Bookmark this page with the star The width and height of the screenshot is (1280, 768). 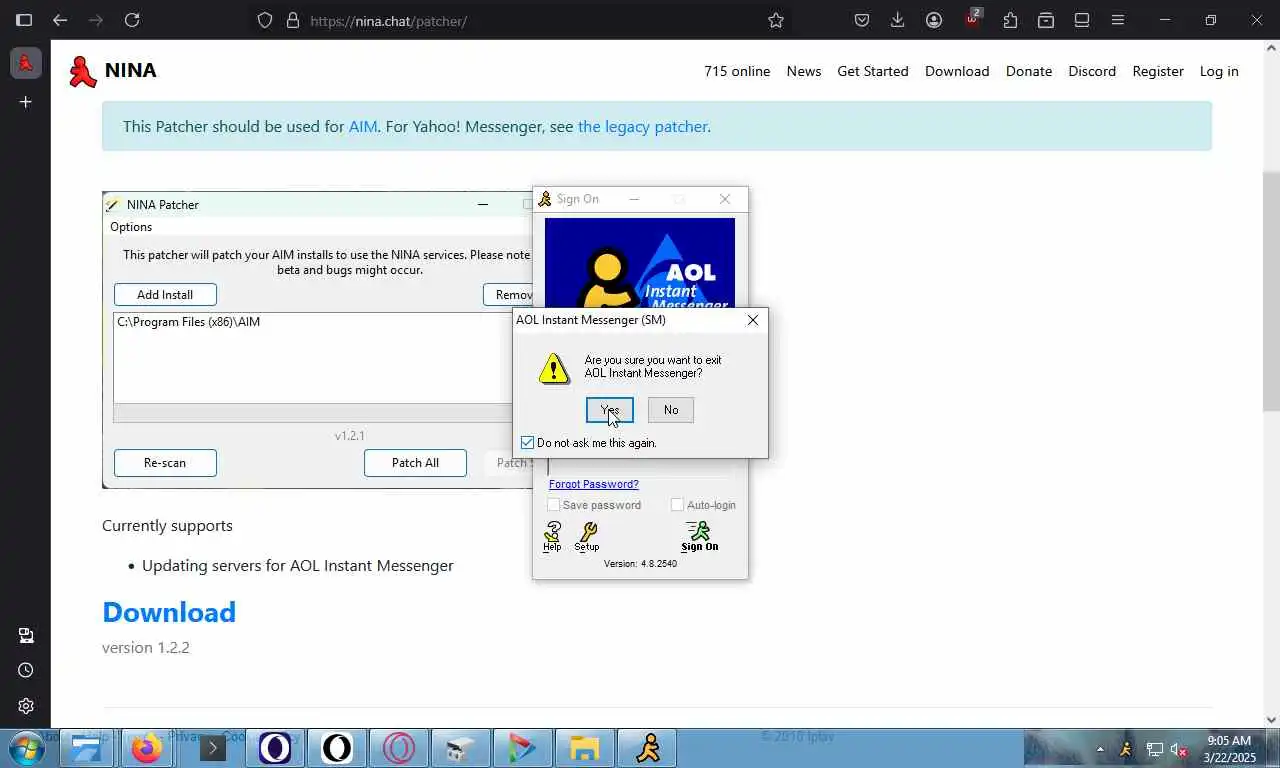(x=776, y=20)
